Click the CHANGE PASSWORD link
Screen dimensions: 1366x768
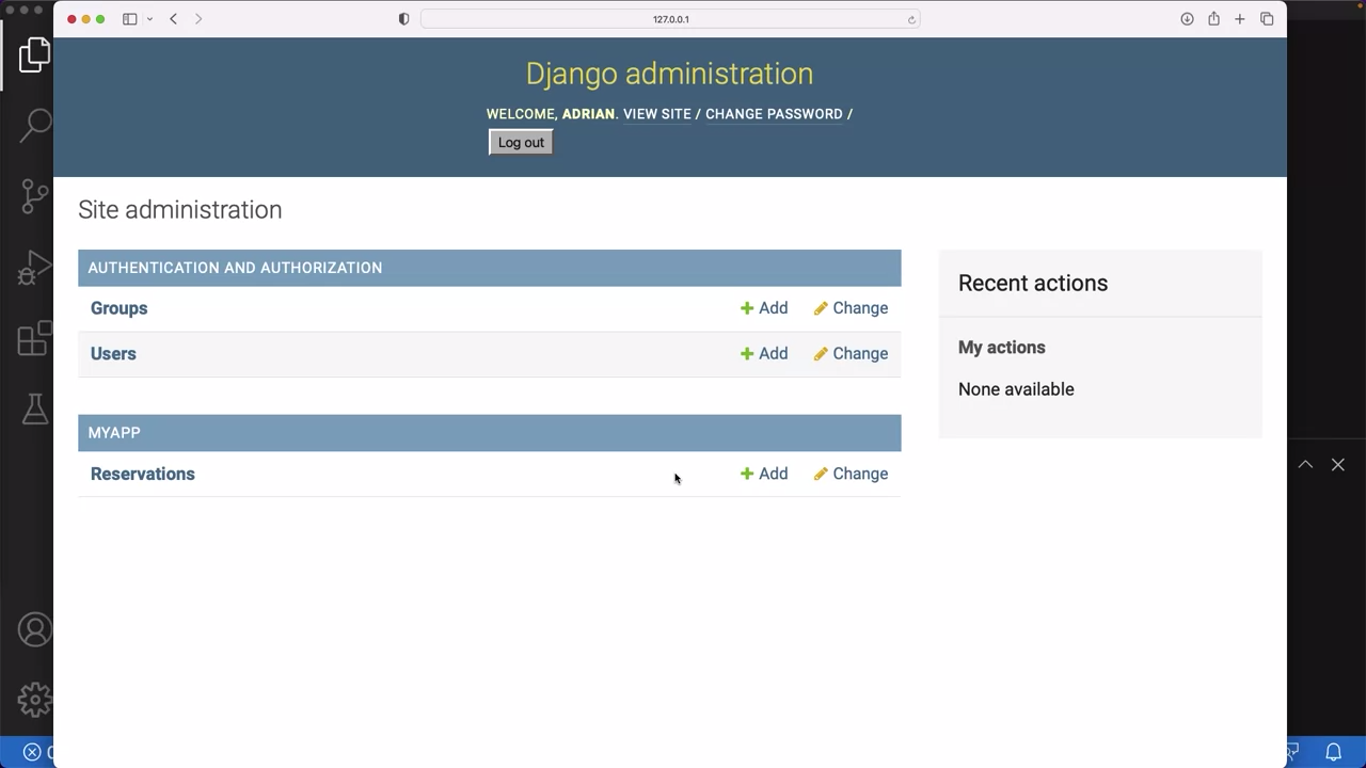point(774,114)
